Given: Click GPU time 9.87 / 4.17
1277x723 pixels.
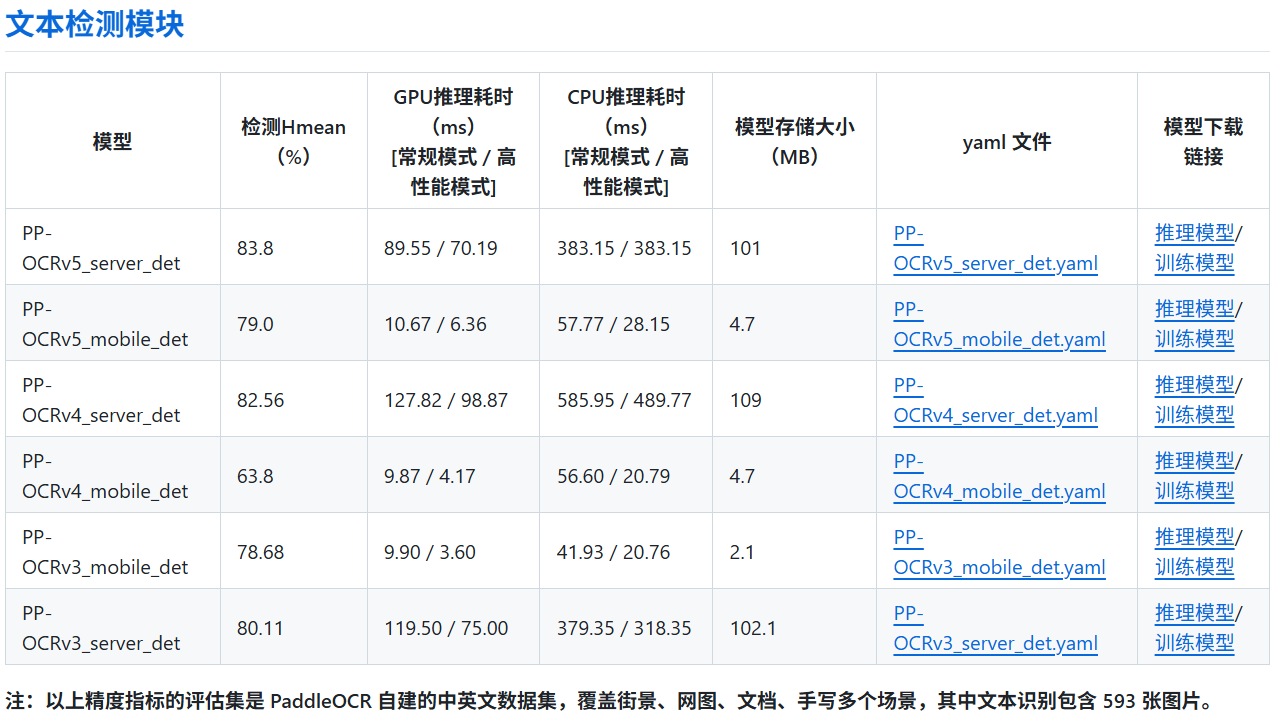Looking at the screenshot, I should click(x=430, y=476).
